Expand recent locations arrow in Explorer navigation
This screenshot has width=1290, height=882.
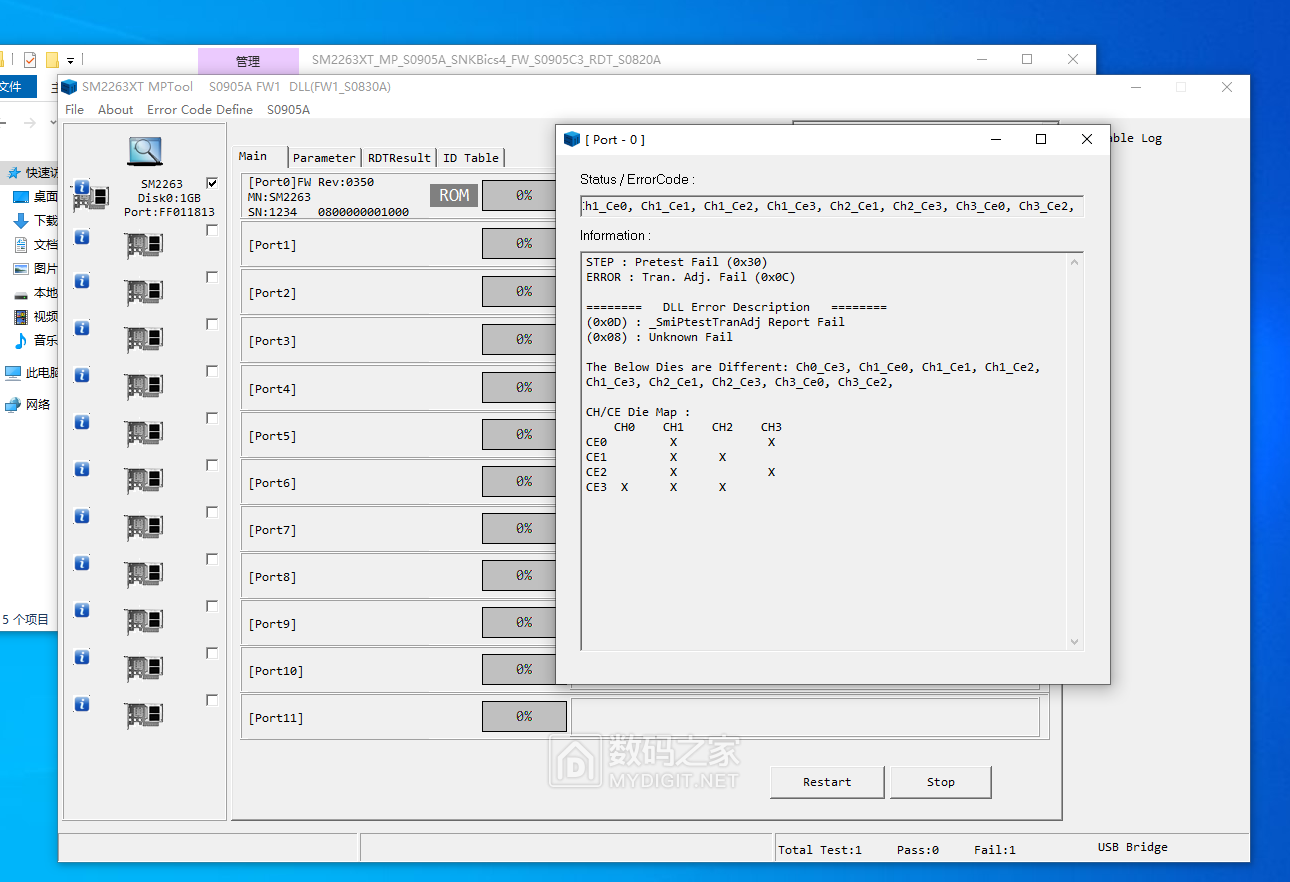point(52,123)
